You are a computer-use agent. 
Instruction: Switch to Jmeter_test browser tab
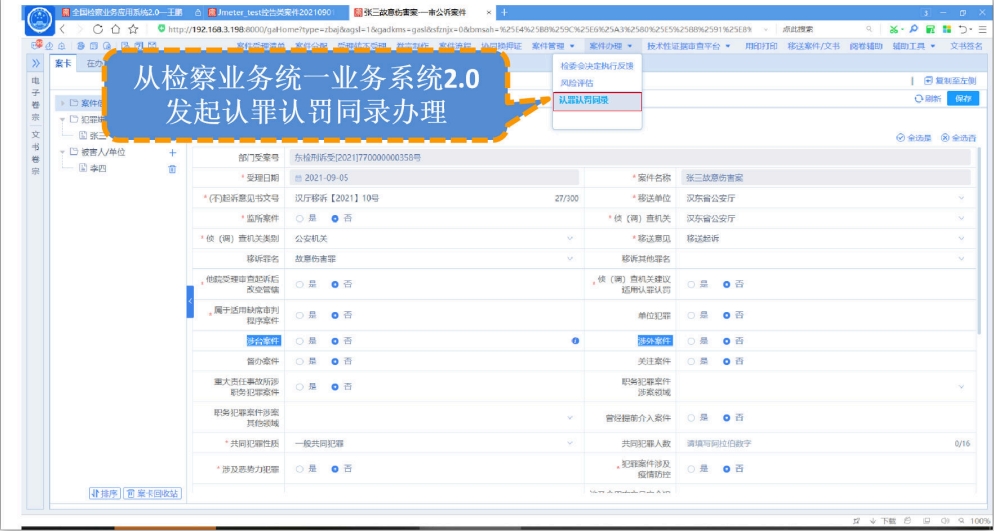276,12
